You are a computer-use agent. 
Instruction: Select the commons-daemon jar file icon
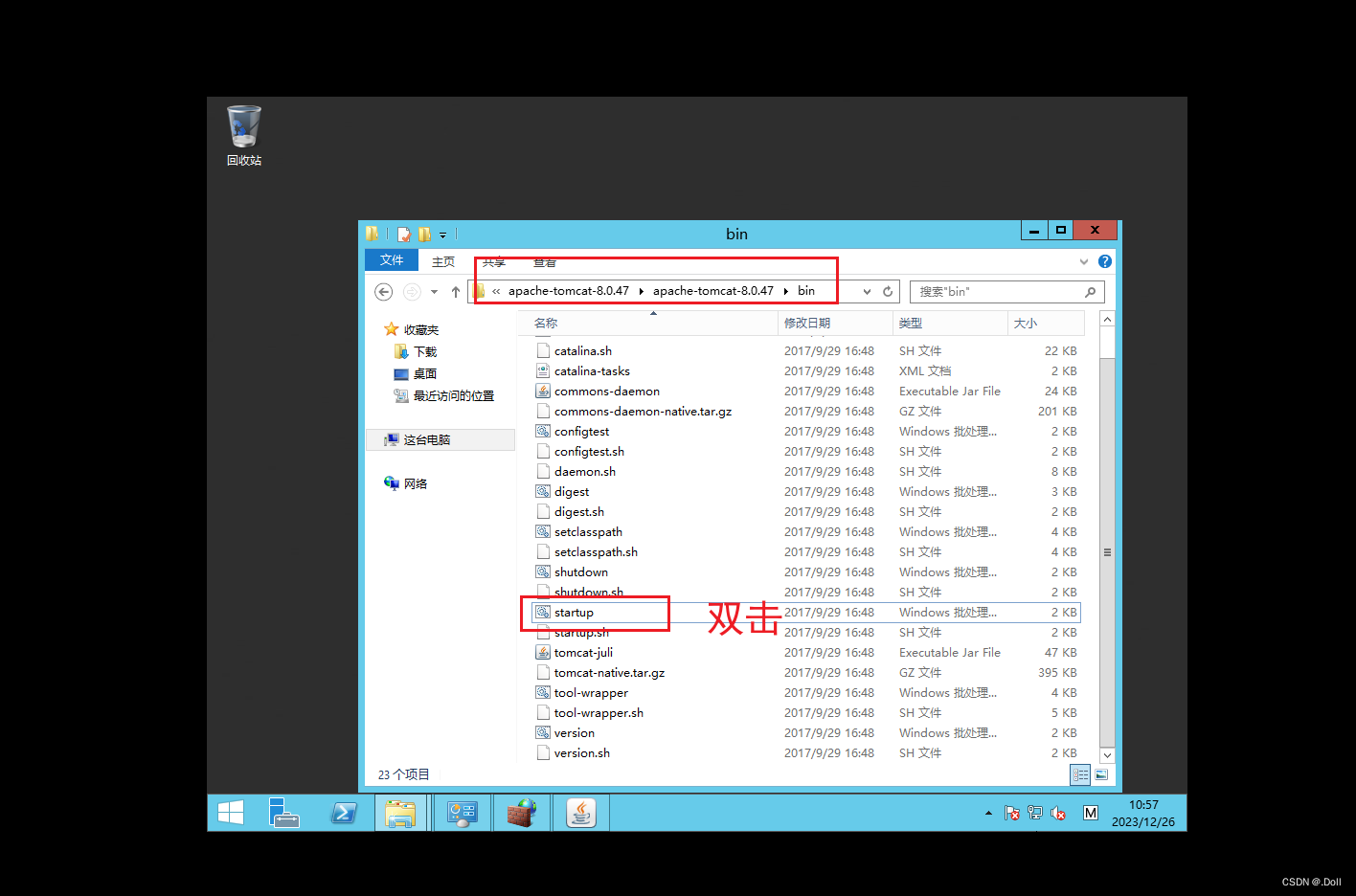coord(543,391)
